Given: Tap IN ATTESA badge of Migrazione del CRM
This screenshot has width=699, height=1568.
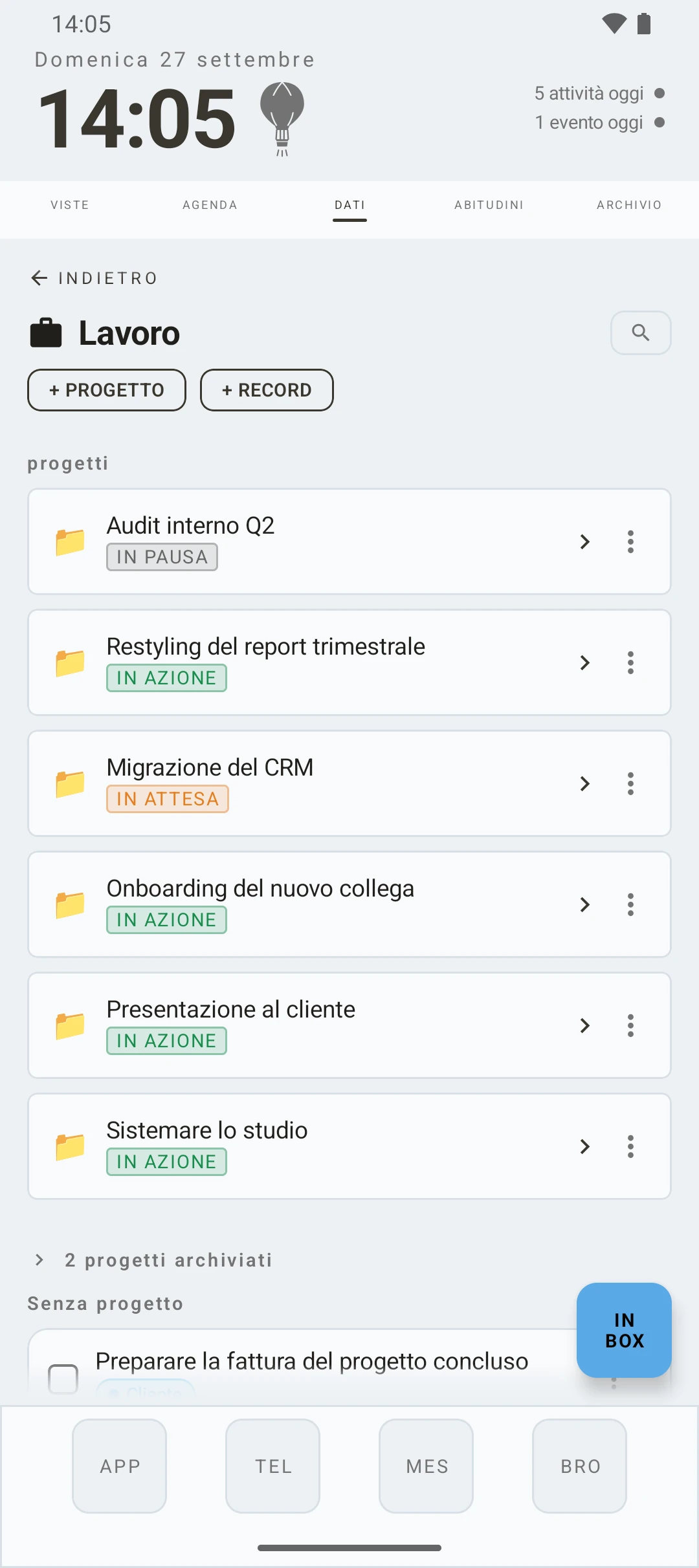Looking at the screenshot, I should coord(168,799).
